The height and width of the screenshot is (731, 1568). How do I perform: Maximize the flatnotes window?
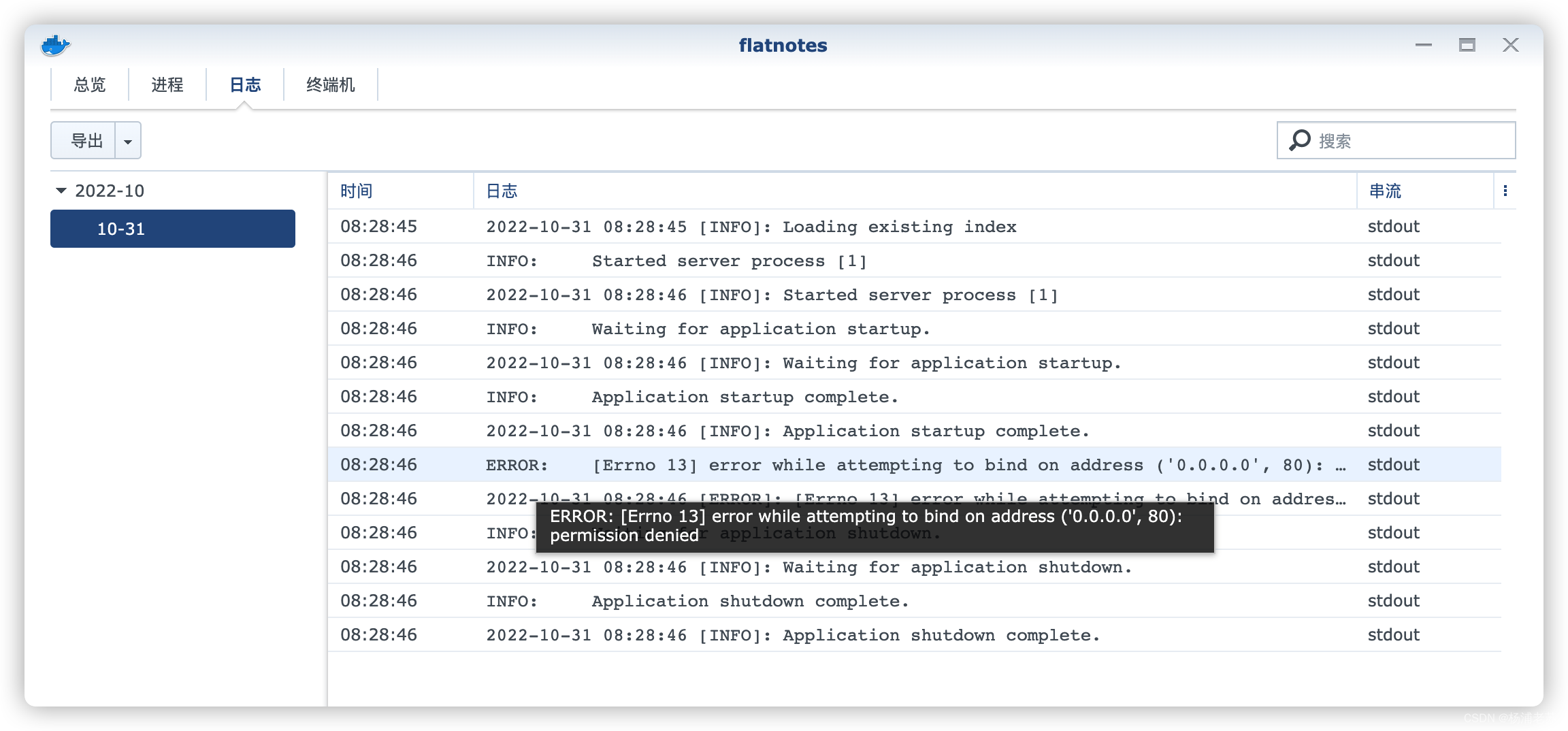1467,45
